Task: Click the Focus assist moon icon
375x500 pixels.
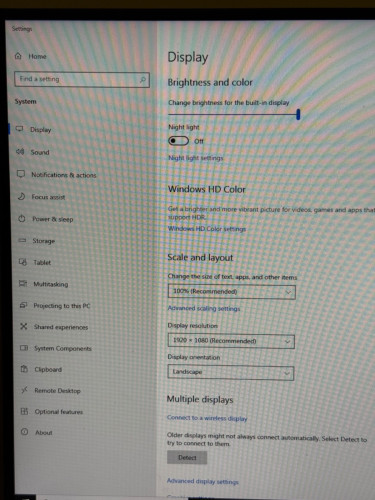Action: [21, 196]
